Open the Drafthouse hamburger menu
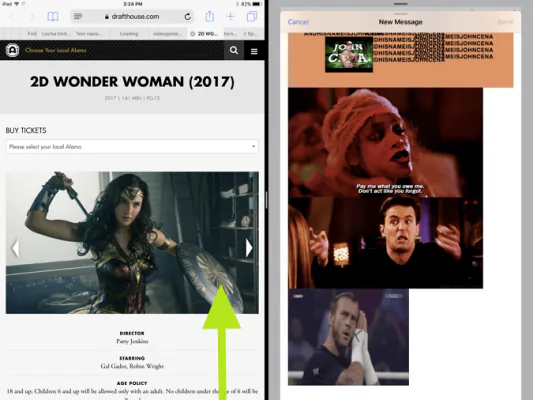Viewport: 533px width, 400px height. pyautogui.click(x=254, y=51)
